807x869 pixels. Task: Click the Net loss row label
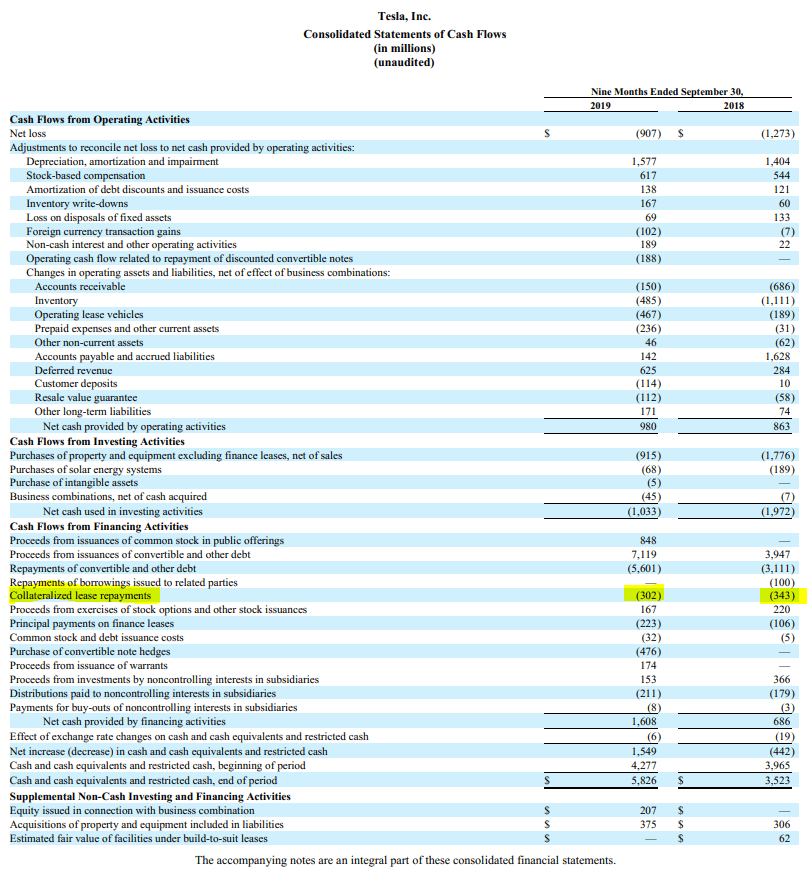click(28, 133)
